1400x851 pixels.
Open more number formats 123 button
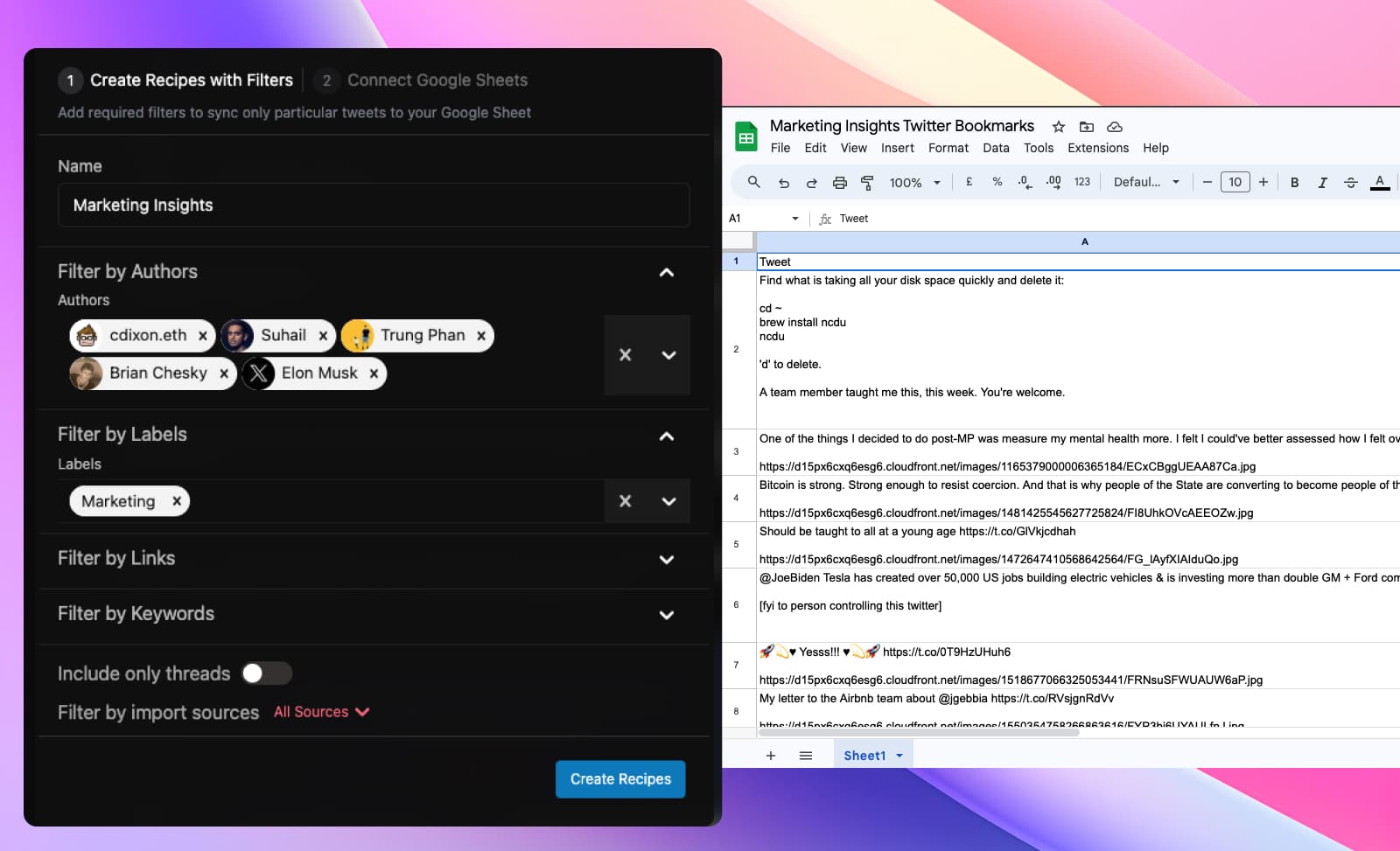coord(1082,182)
